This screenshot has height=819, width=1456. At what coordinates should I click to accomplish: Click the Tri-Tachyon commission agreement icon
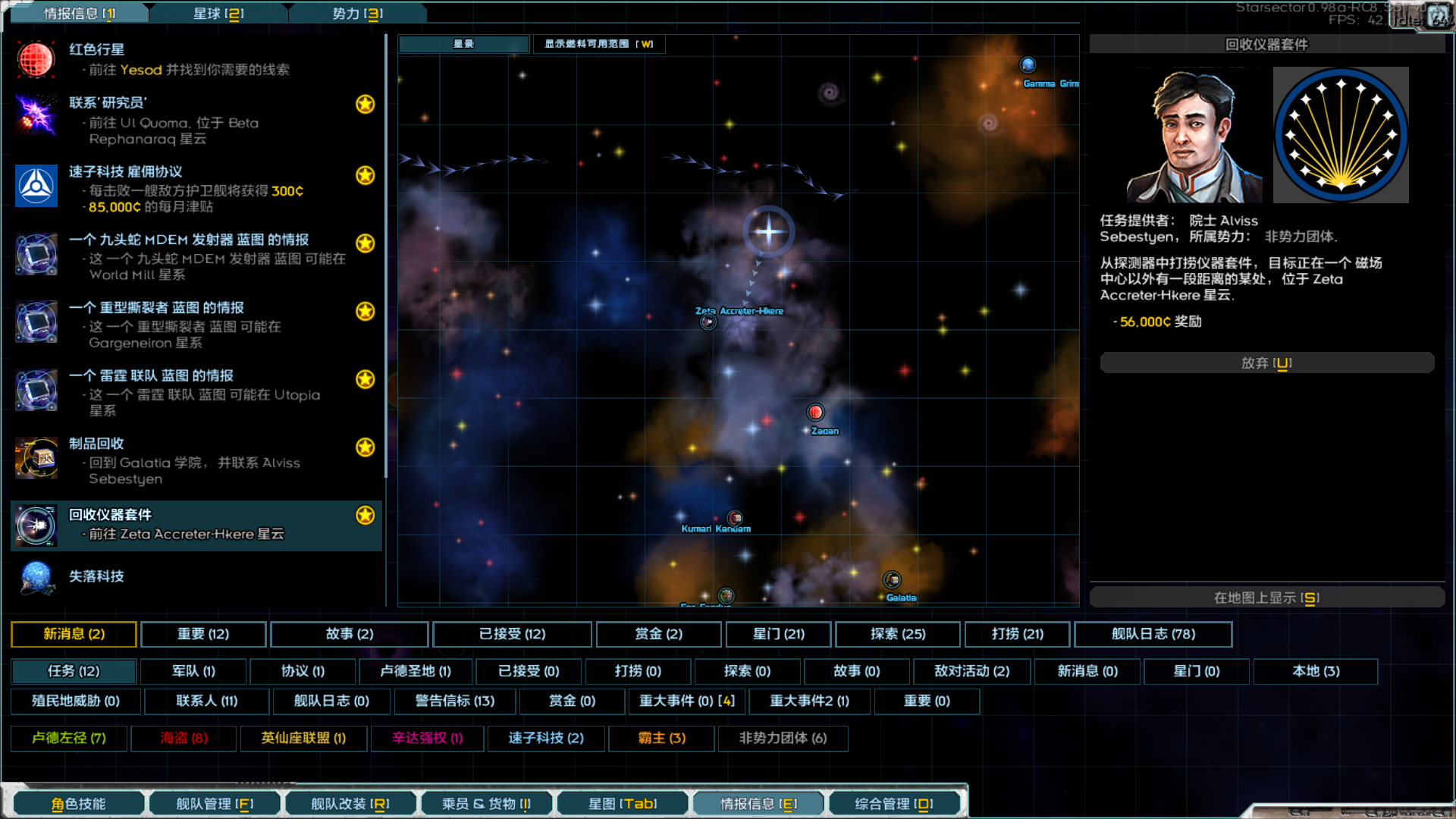pyautogui.click(x=36, y=186)
